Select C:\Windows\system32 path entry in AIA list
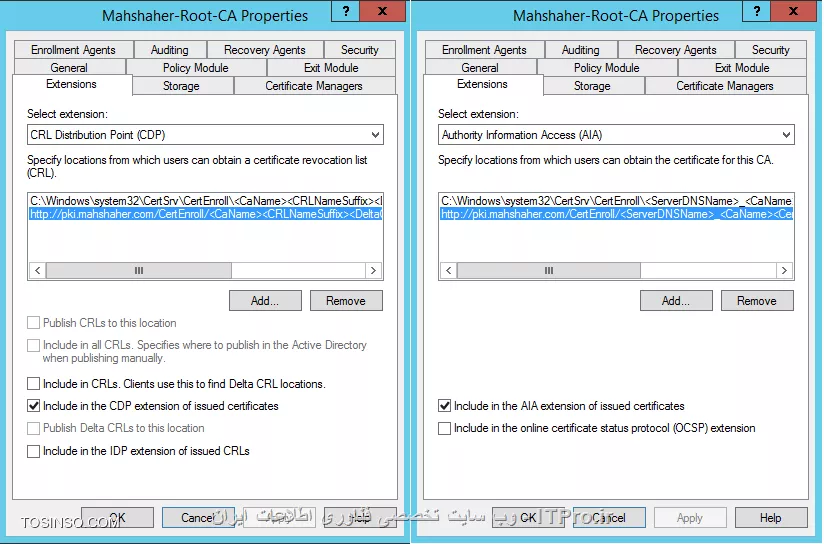Image resolution: width=824 pixels, height=544 pixels. pyautogui.click(x=616, y=201)
